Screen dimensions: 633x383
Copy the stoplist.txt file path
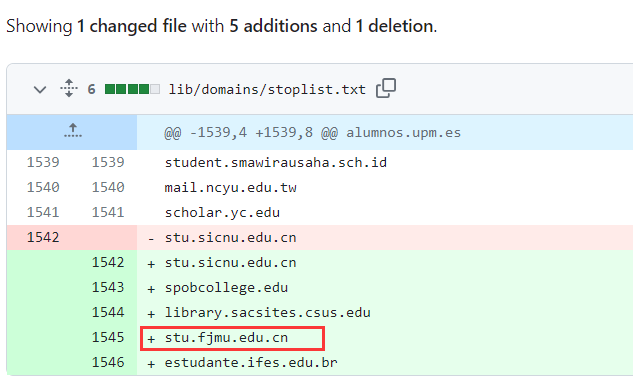click(386, 88)
